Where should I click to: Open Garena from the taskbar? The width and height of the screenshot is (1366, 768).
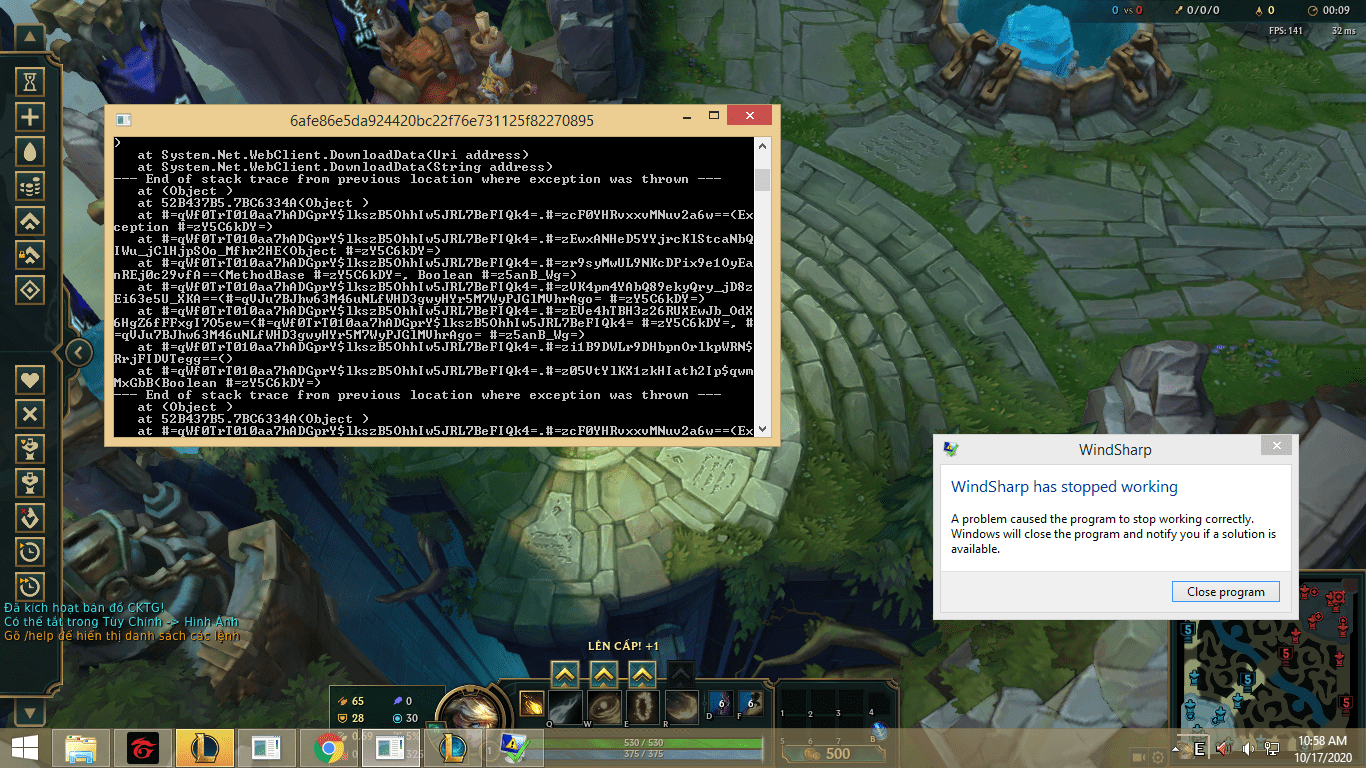pyautogui.click(x=144, y=748)
